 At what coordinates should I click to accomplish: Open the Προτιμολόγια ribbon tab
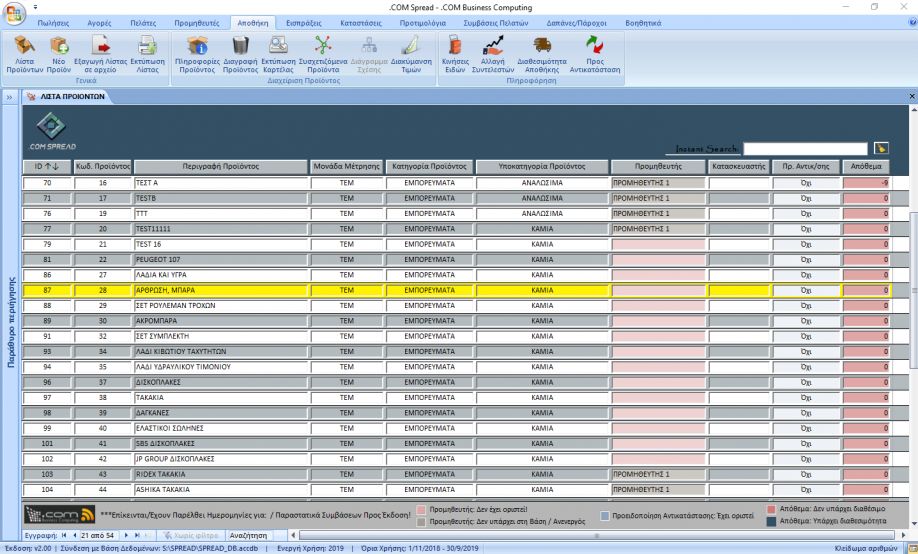click(x=423, y=23)
